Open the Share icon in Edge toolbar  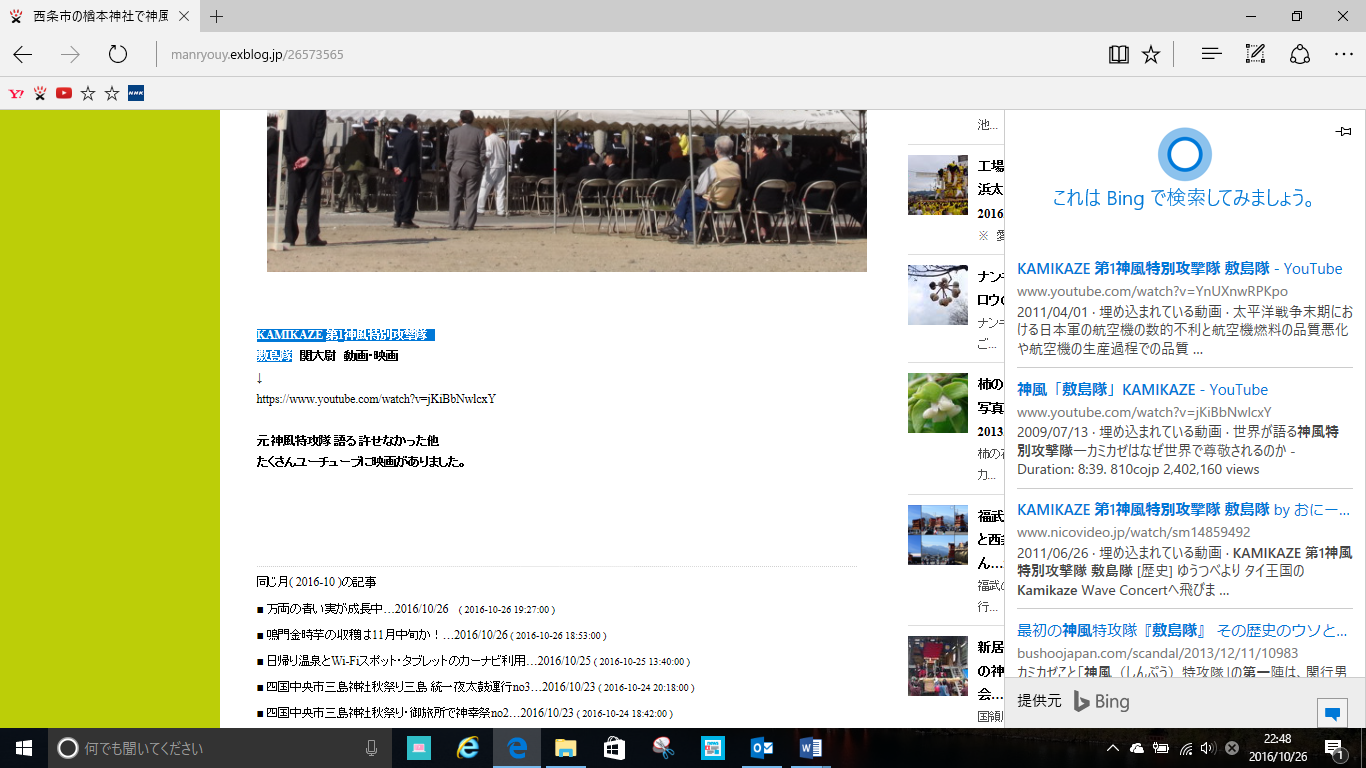coord(1300,55)
